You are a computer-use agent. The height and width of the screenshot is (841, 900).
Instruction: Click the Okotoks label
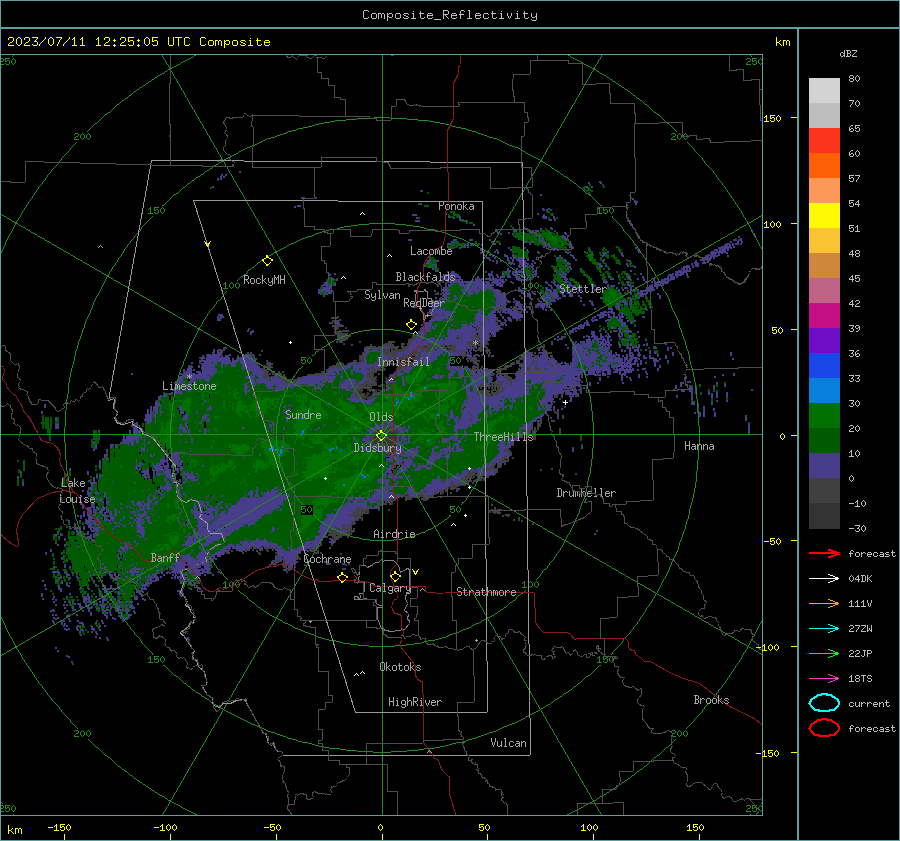click(x=400, y=667)
